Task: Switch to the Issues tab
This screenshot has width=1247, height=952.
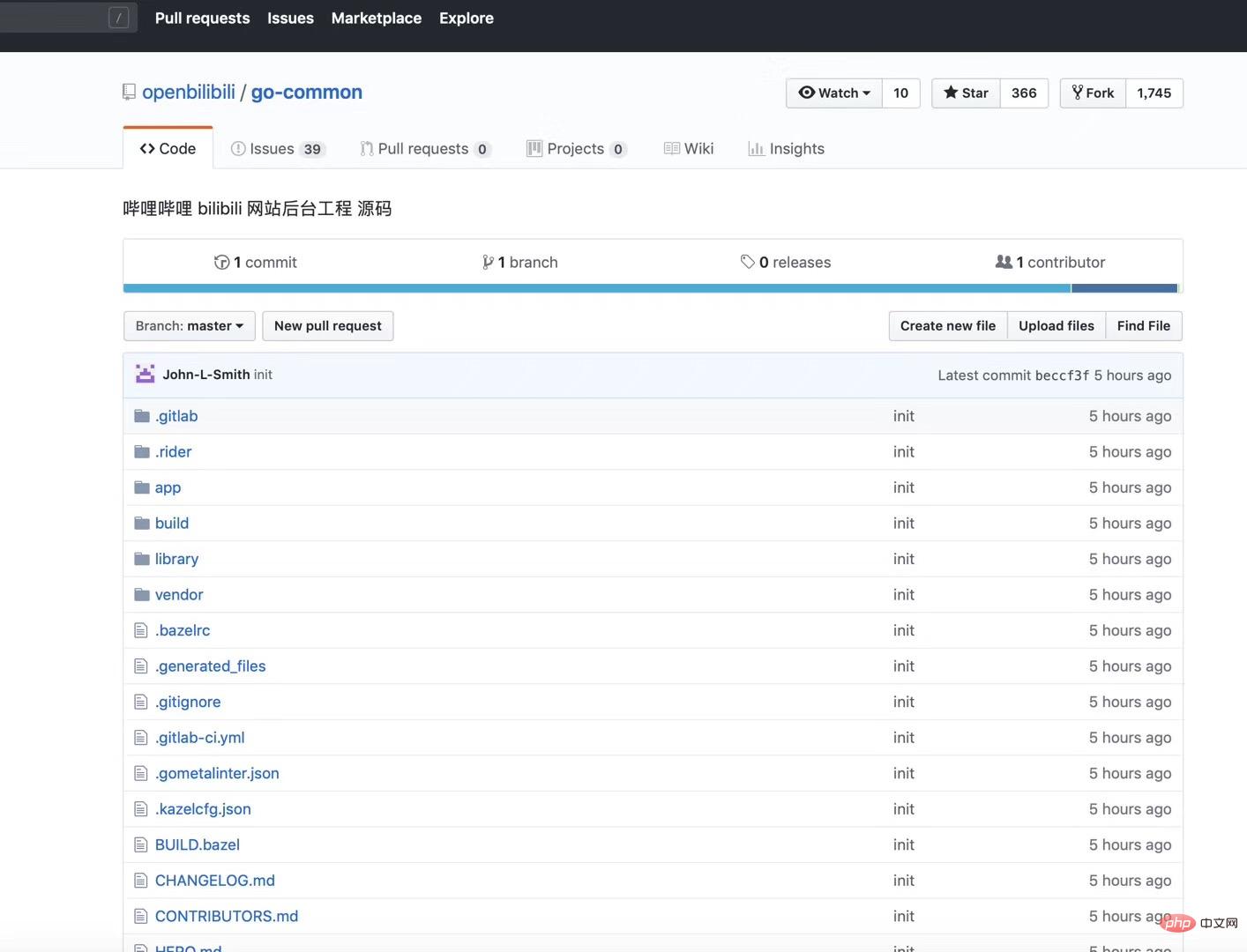Action: click(278, 148)
